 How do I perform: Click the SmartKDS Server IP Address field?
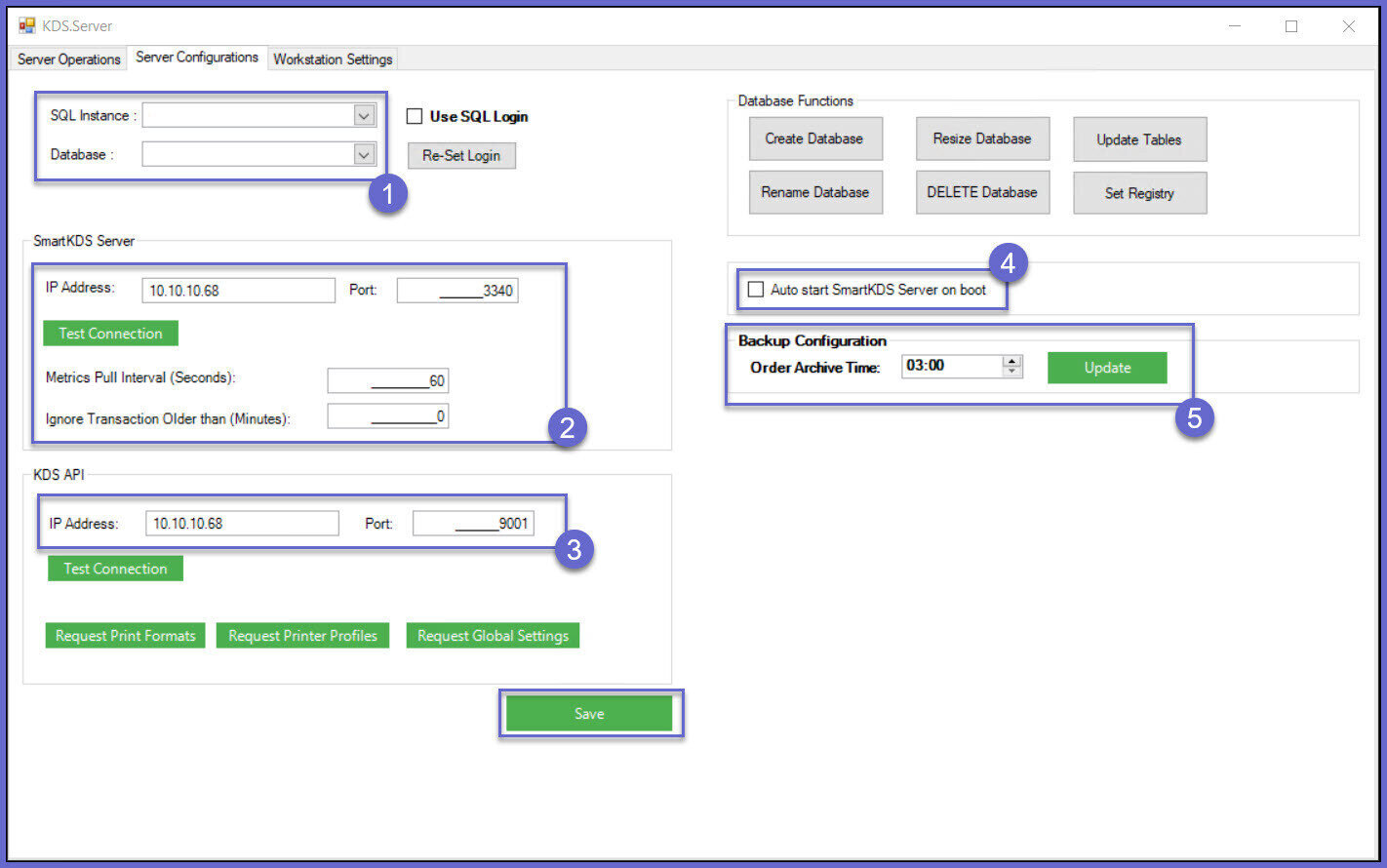(x=238, y=291)
